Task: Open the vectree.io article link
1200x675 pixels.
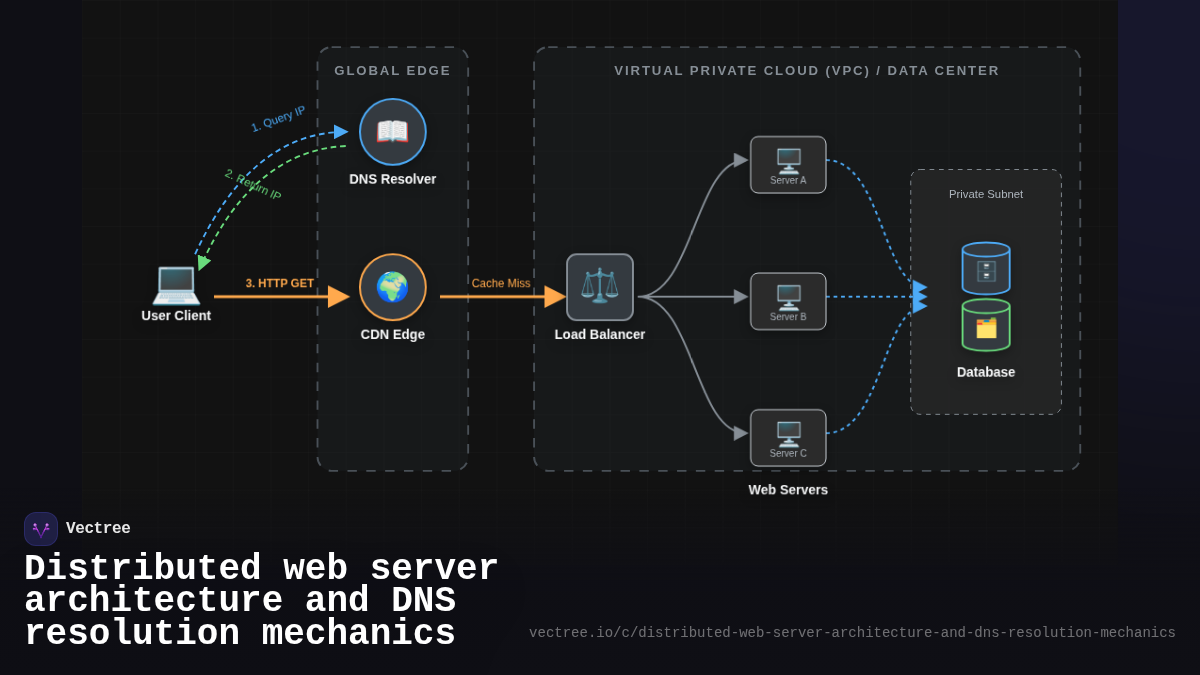Action: point(851,632)
